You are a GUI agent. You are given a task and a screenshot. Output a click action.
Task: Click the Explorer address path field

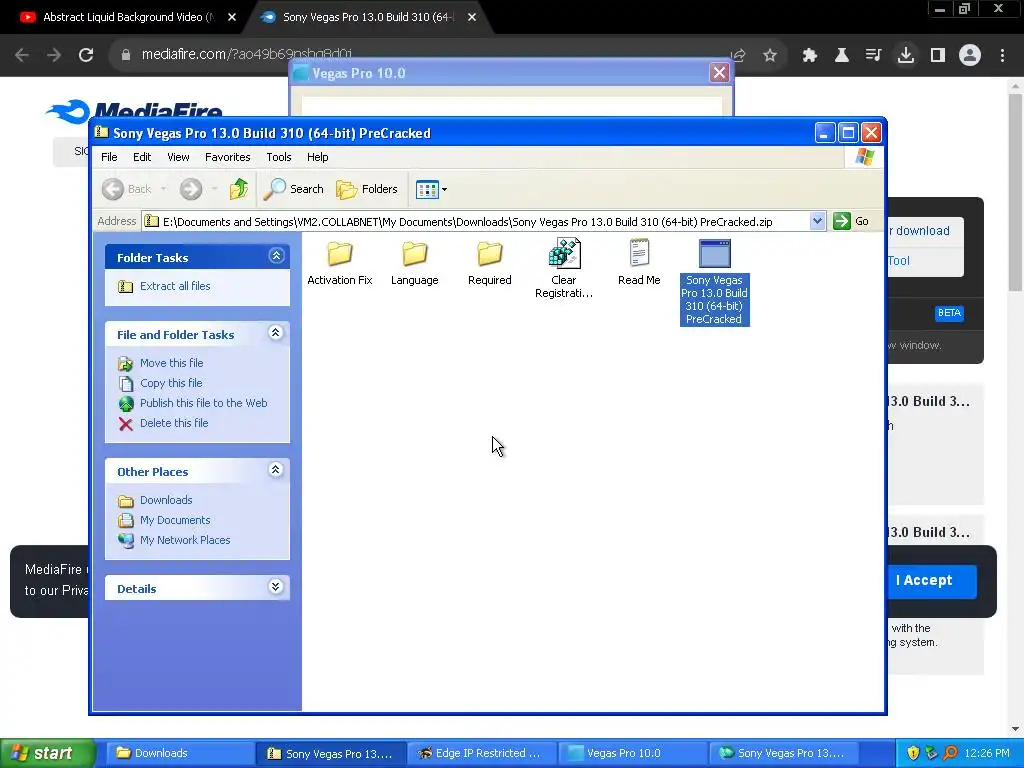(476, 221)
